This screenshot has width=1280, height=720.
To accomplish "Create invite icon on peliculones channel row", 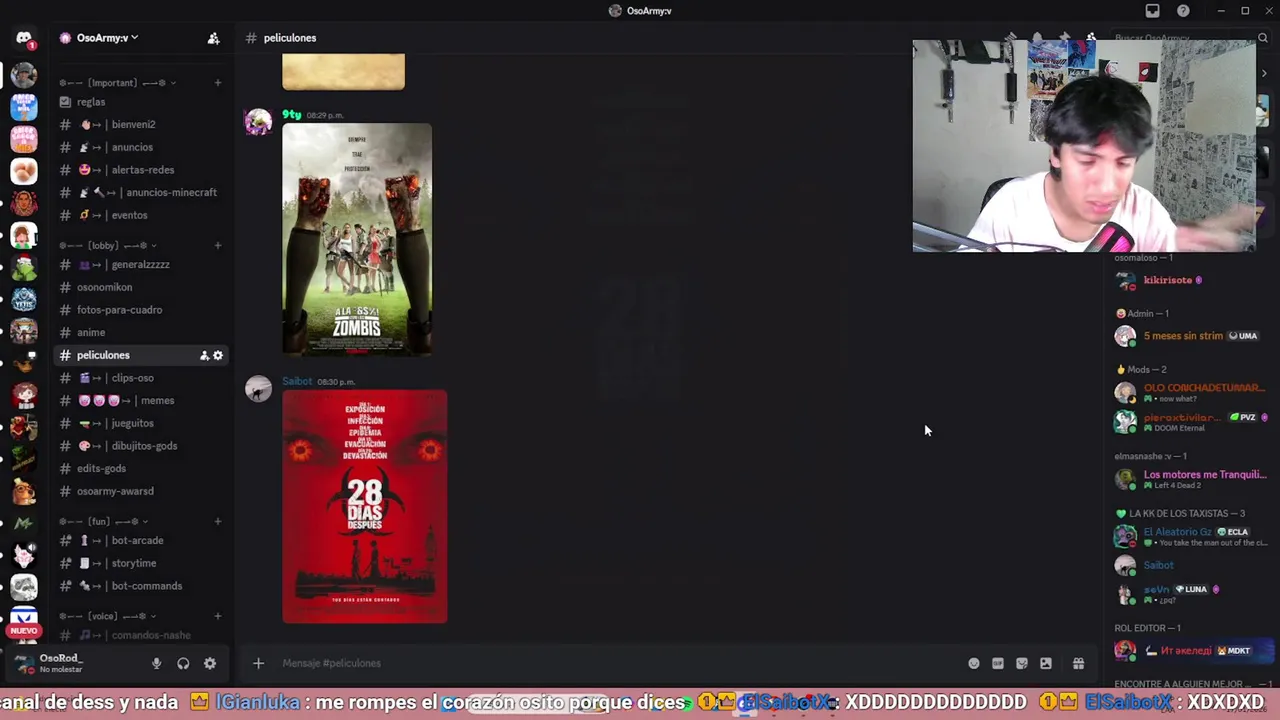I will pyautogui.click(x=204, y=355).
